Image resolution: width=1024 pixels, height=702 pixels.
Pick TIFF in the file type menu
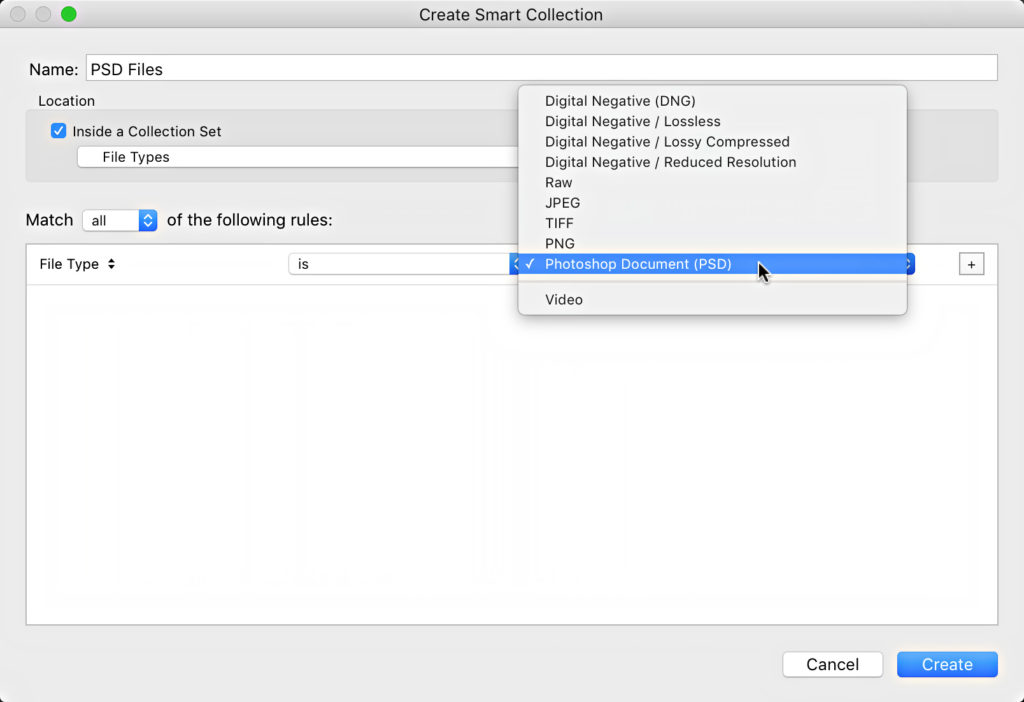click(559, 223)
